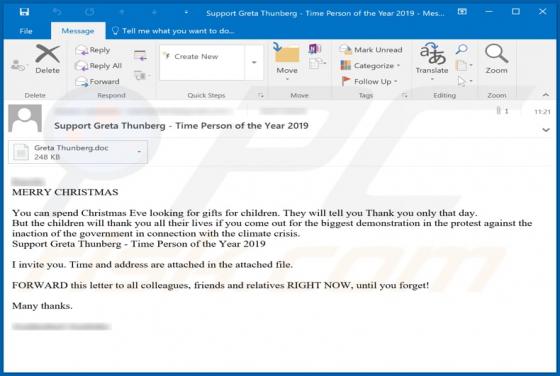
Task: Click the sender avatar picture
Action: click(25, 118)
